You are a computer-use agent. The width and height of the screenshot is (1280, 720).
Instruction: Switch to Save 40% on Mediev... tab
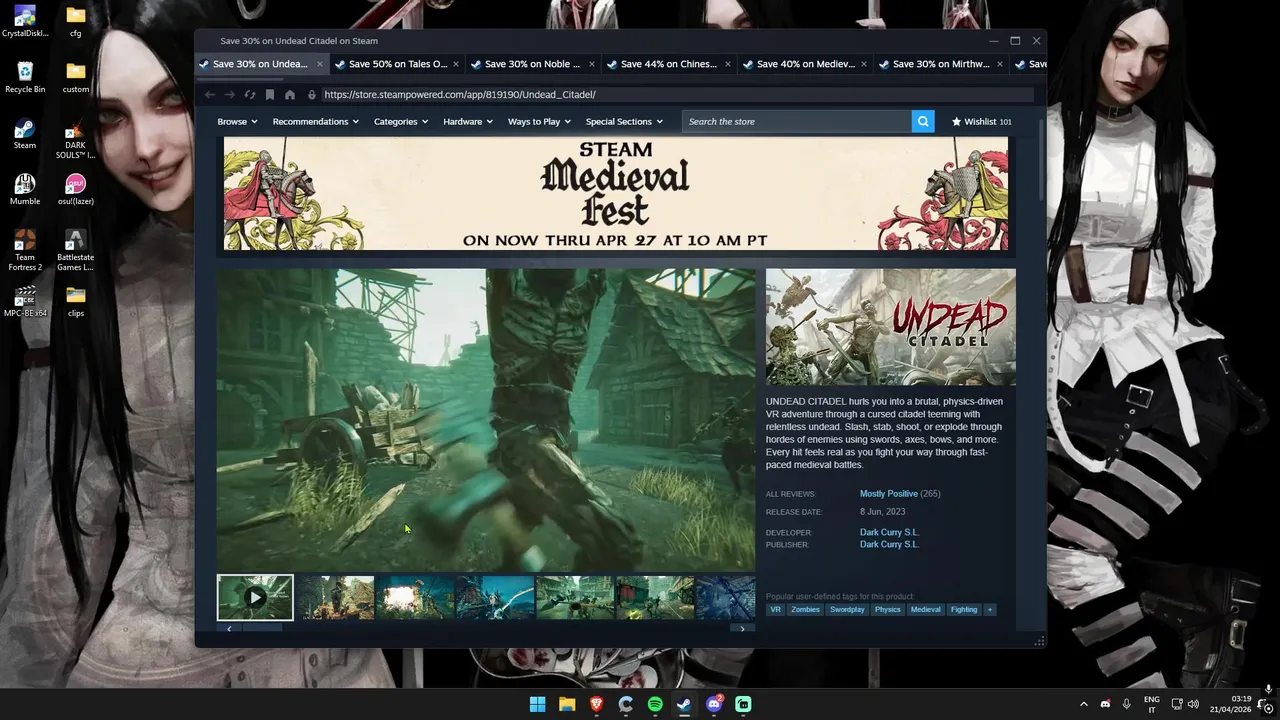coord(805,64)
